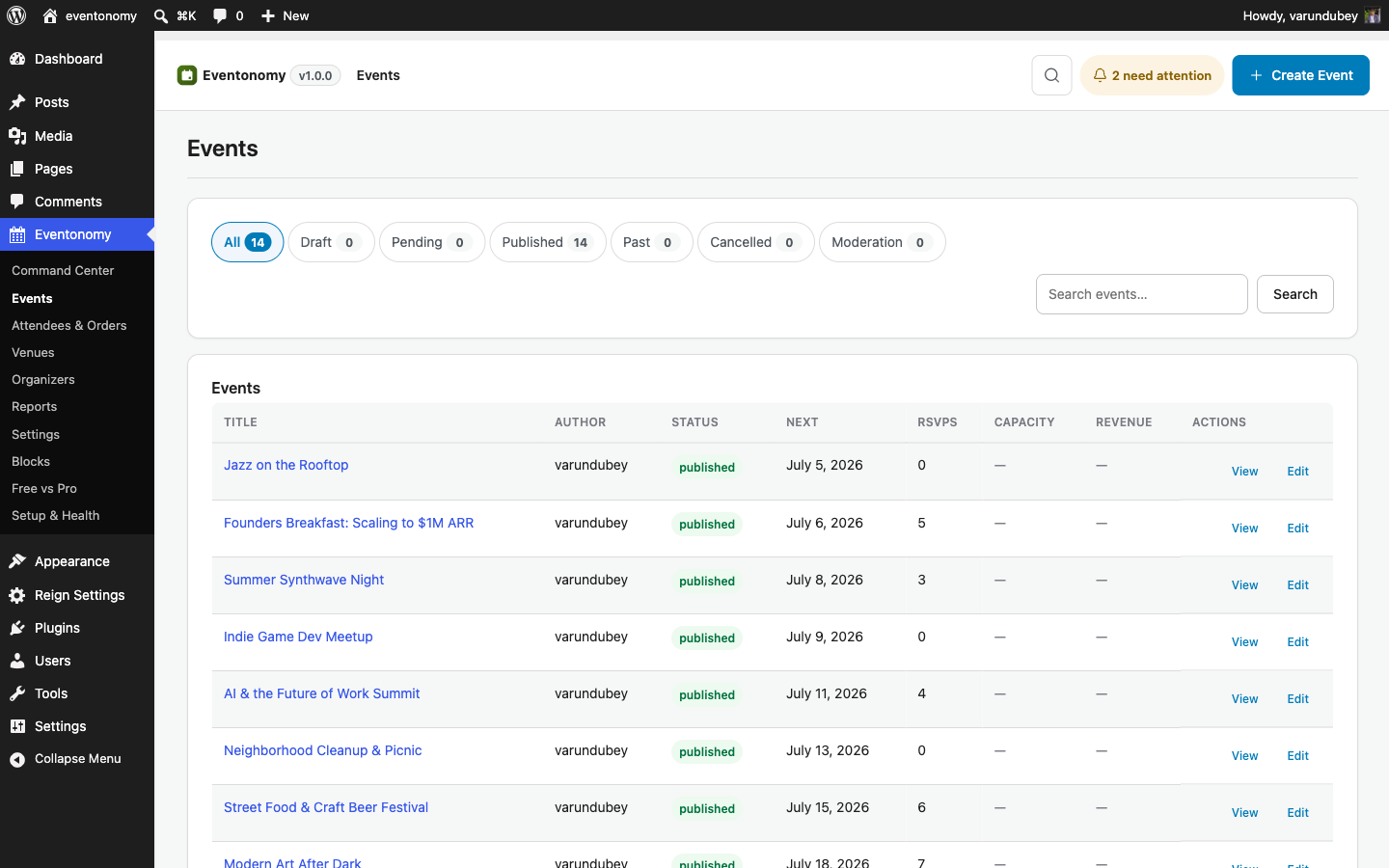
Task: Click the v1.0.0 version badge
Action: (x=315, y=75)
